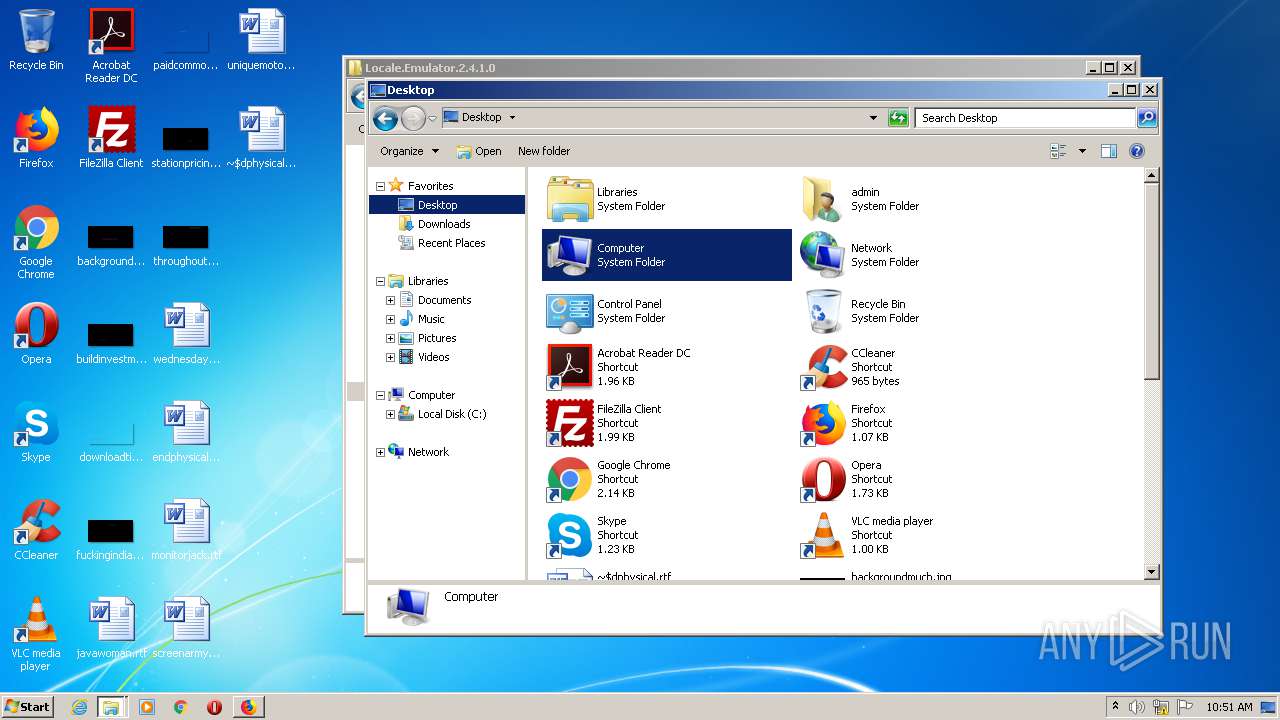1280x720 pixels.
Task: Select Downloads in Favorites
Action: 444,224
